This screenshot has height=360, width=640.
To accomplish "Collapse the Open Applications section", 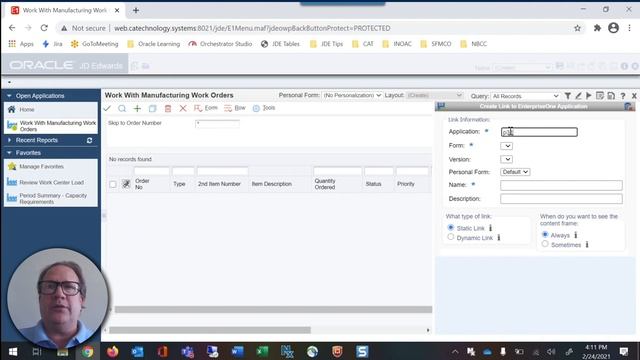I will point(9,96).
